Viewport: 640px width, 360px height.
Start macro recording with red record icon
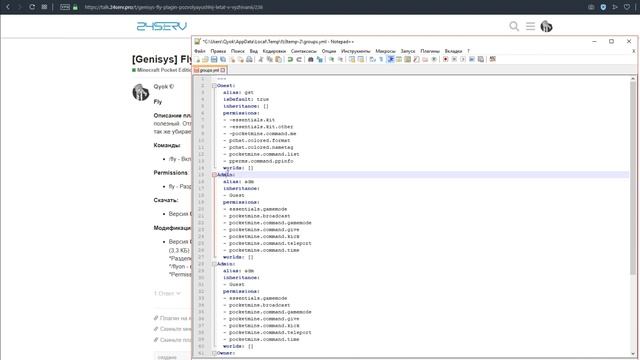click(x=445, y=60)
